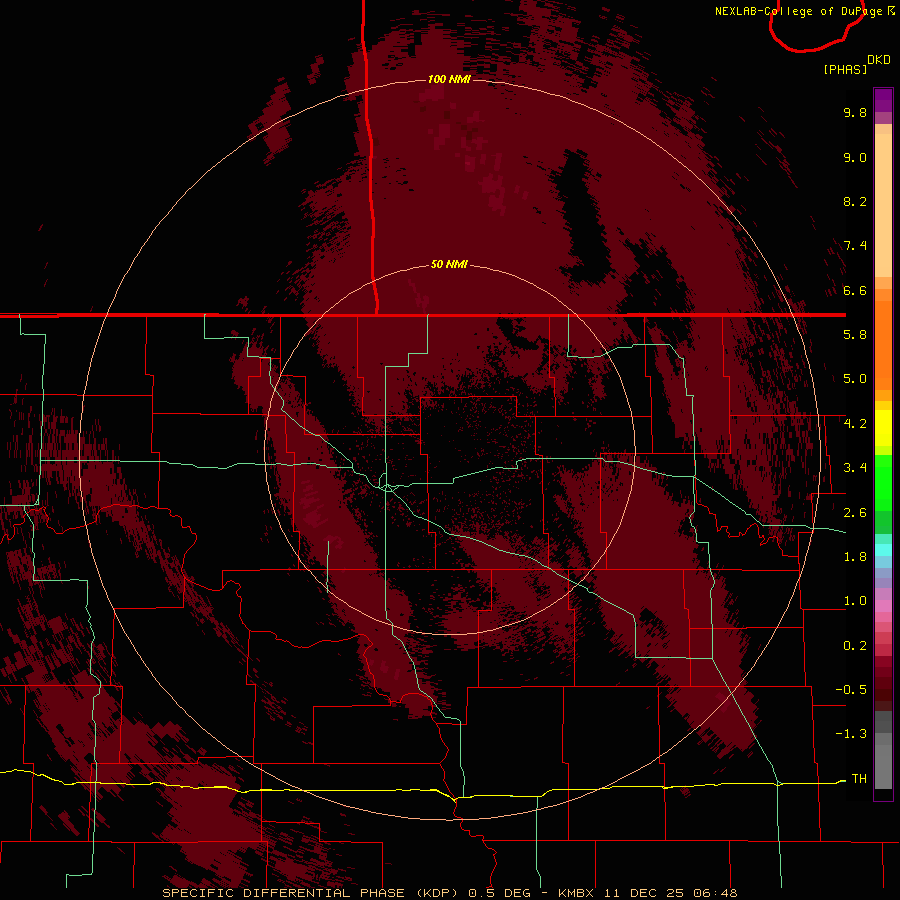Click the 1.0 scale value

point(855,601)
